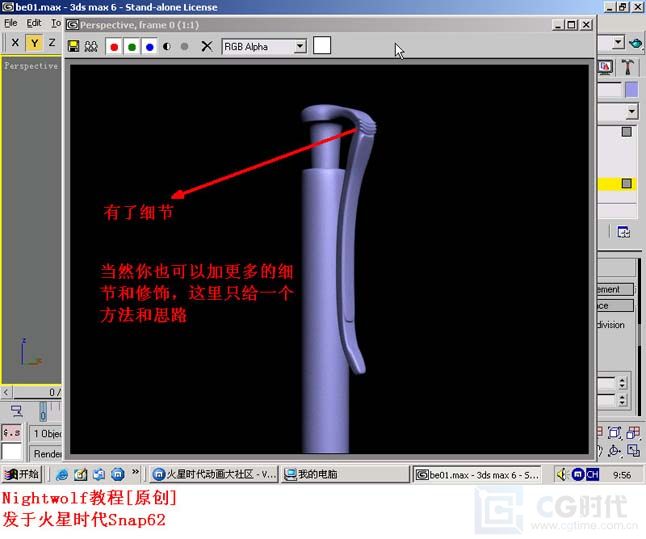Click Zoom Extents All icon
Screen dimensions: 646x539
(x=633, y=433)
